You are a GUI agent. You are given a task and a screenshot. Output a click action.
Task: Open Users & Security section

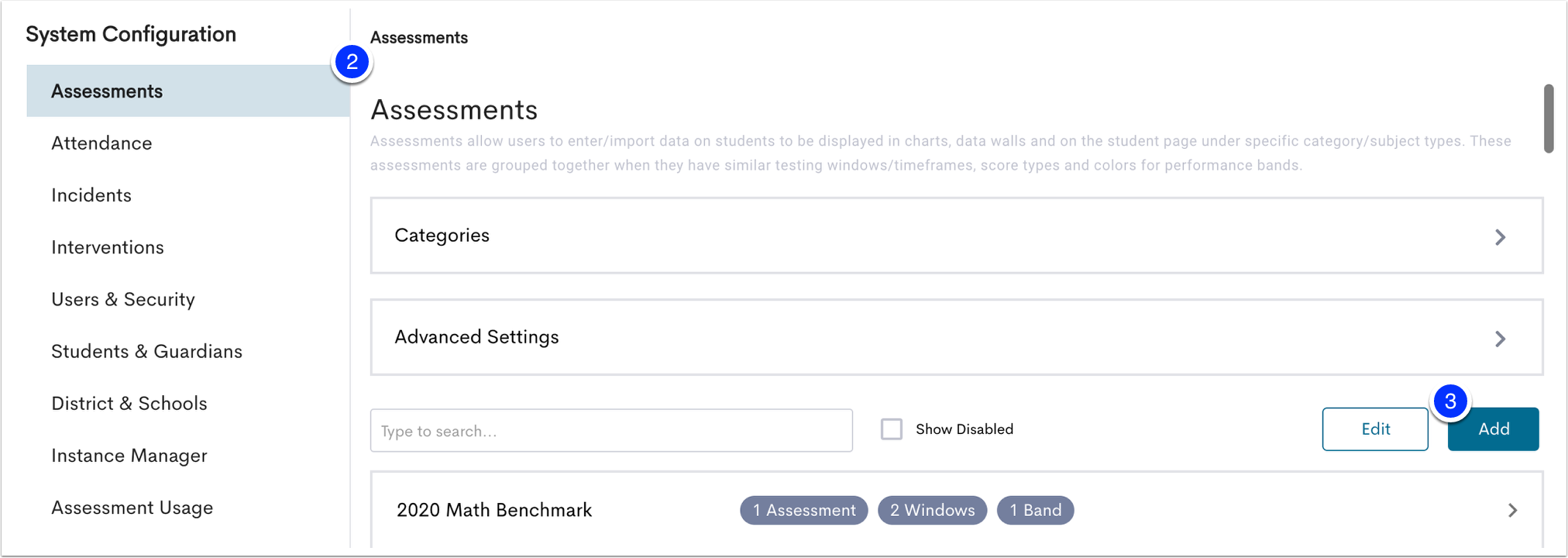(x=123, y=300)
